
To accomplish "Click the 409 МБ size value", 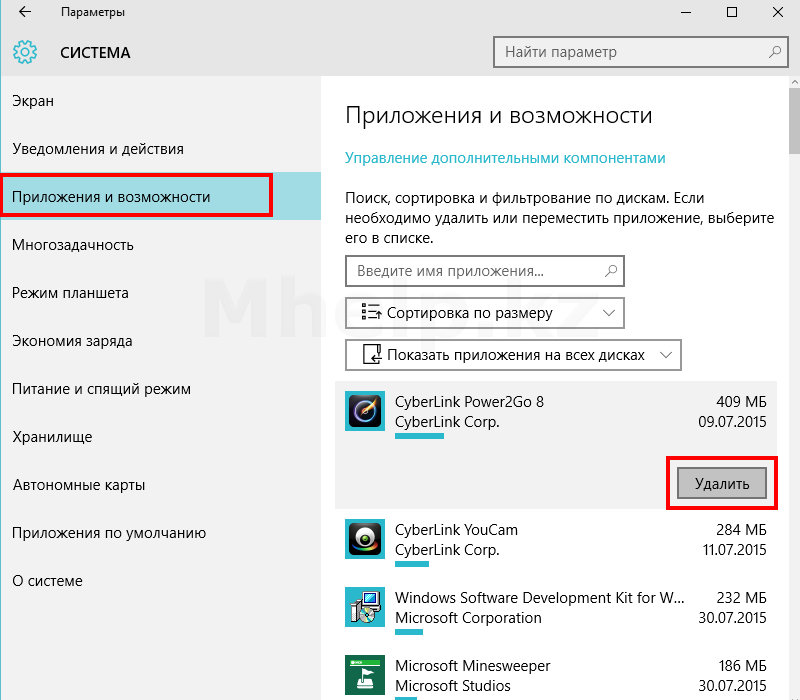I will [x=741, y=402].
